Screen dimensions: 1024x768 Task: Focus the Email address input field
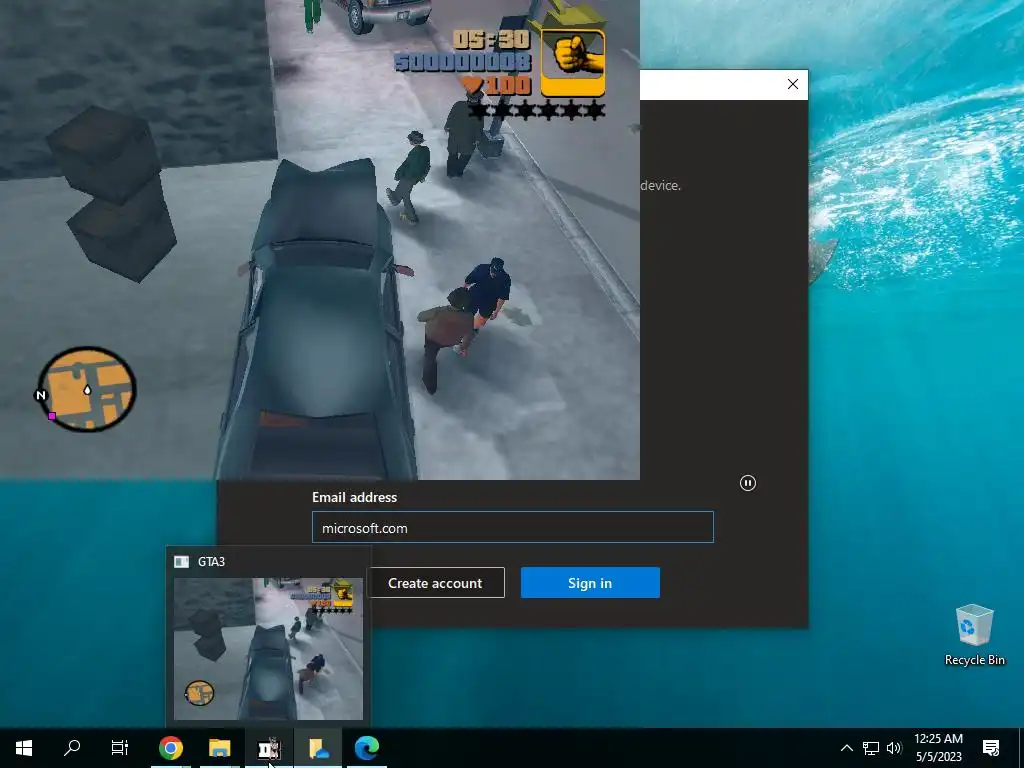513,528
